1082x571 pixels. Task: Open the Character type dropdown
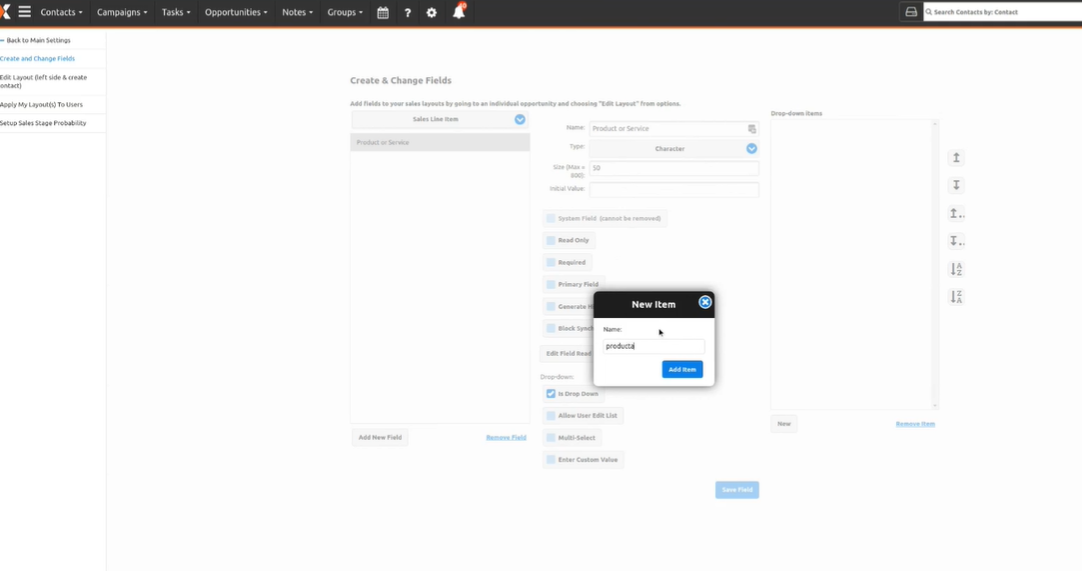coord(751,148)
